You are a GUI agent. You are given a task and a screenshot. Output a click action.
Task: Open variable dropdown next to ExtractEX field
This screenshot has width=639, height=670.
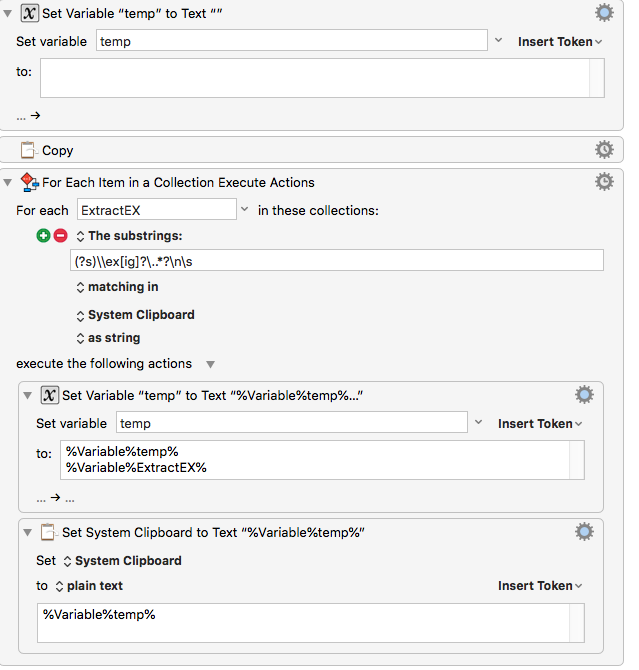point(244,209)
